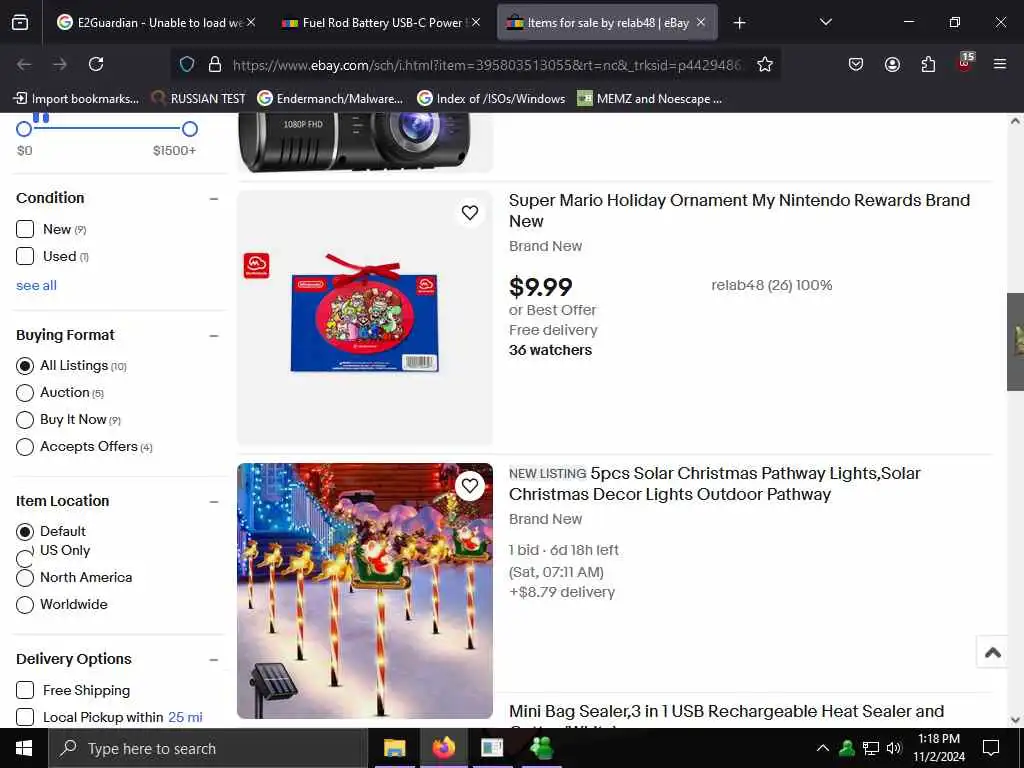Image resolution: width=1024 pixels, height=768 pixels.
Task: Click Firefox icon in taskbar
Action: point(443,748)
